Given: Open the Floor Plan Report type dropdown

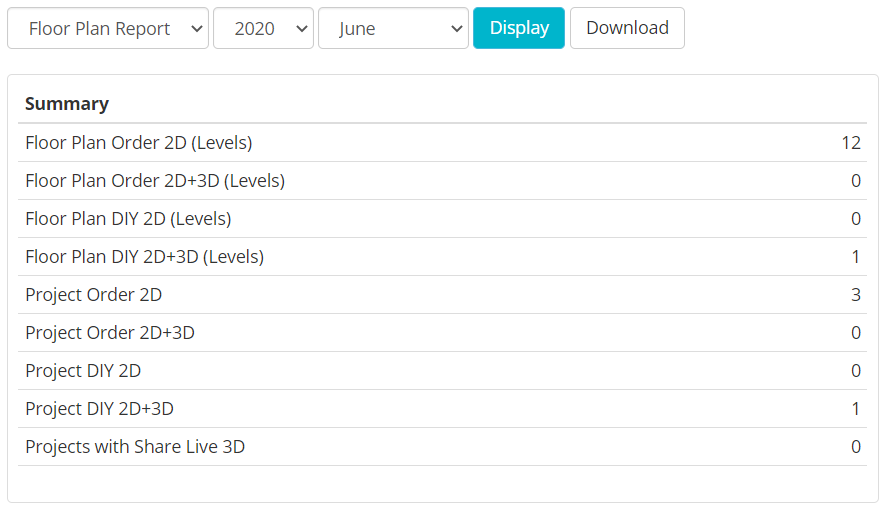Looking at the screenshot, I should tap(108, 28).
